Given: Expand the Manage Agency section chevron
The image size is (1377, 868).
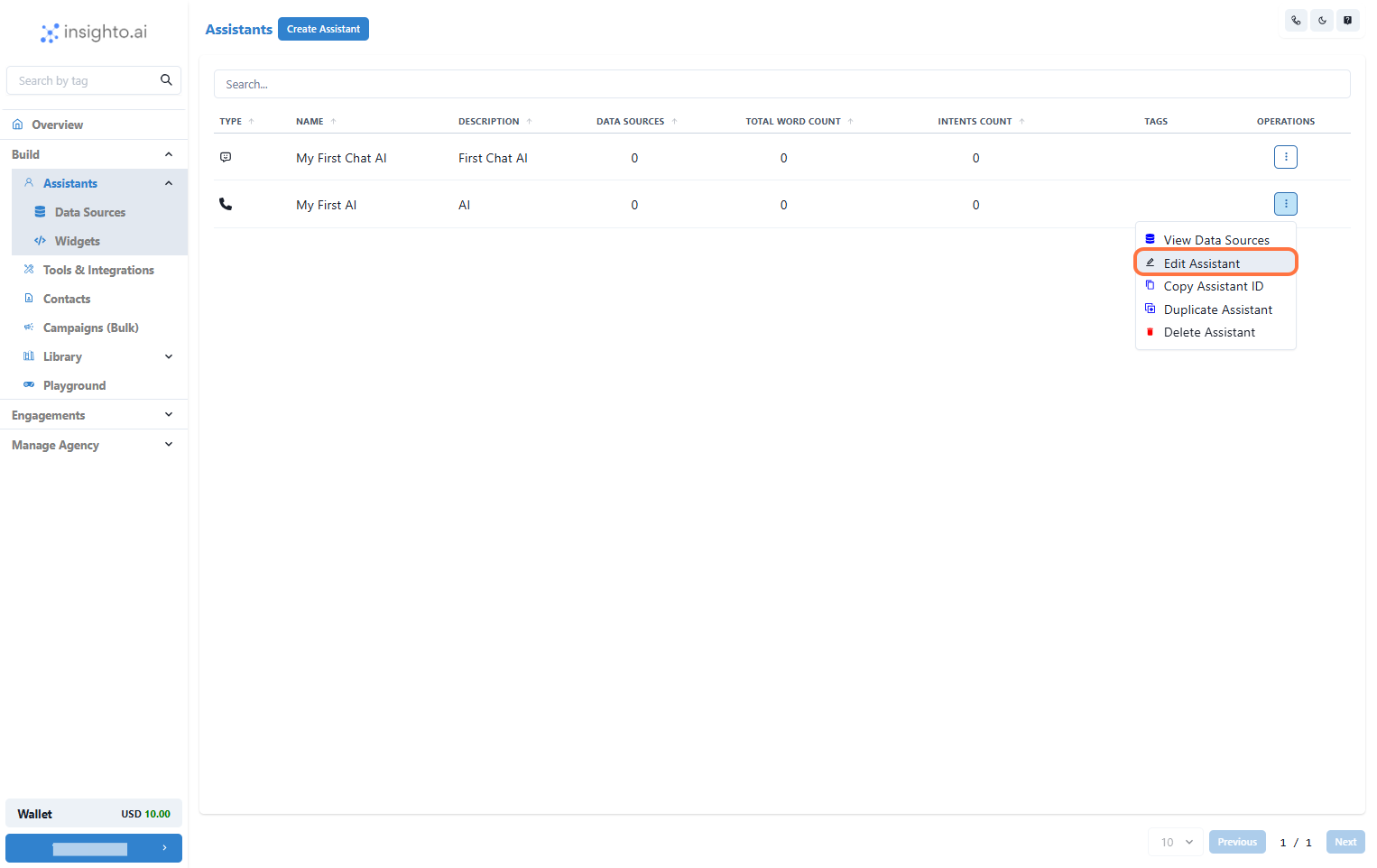Looking at the screenshot, I should tap(169, 444).
